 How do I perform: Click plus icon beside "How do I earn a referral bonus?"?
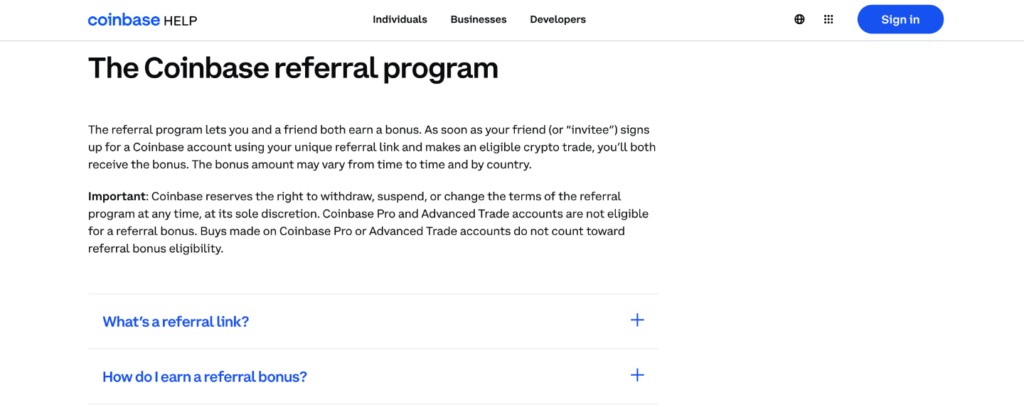[x=637, y=376]
